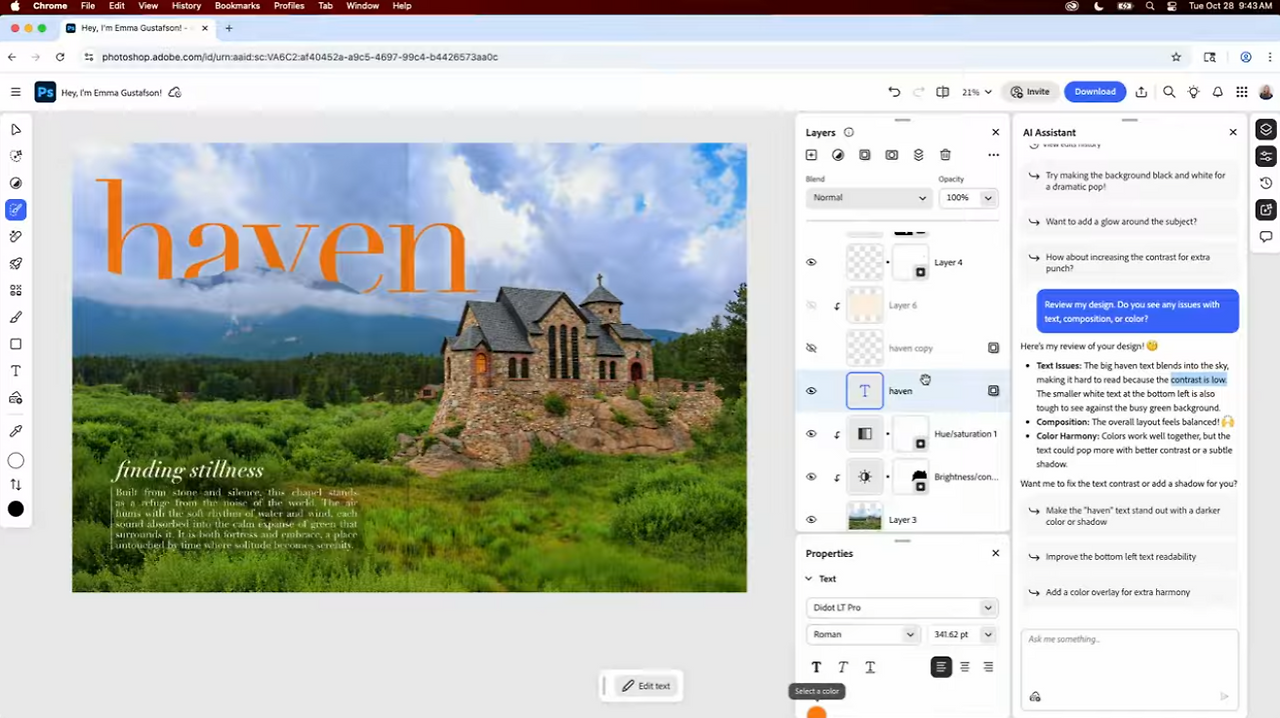Select the Move tool in left toolbar
1280x718 pixels.
(16, 130)
